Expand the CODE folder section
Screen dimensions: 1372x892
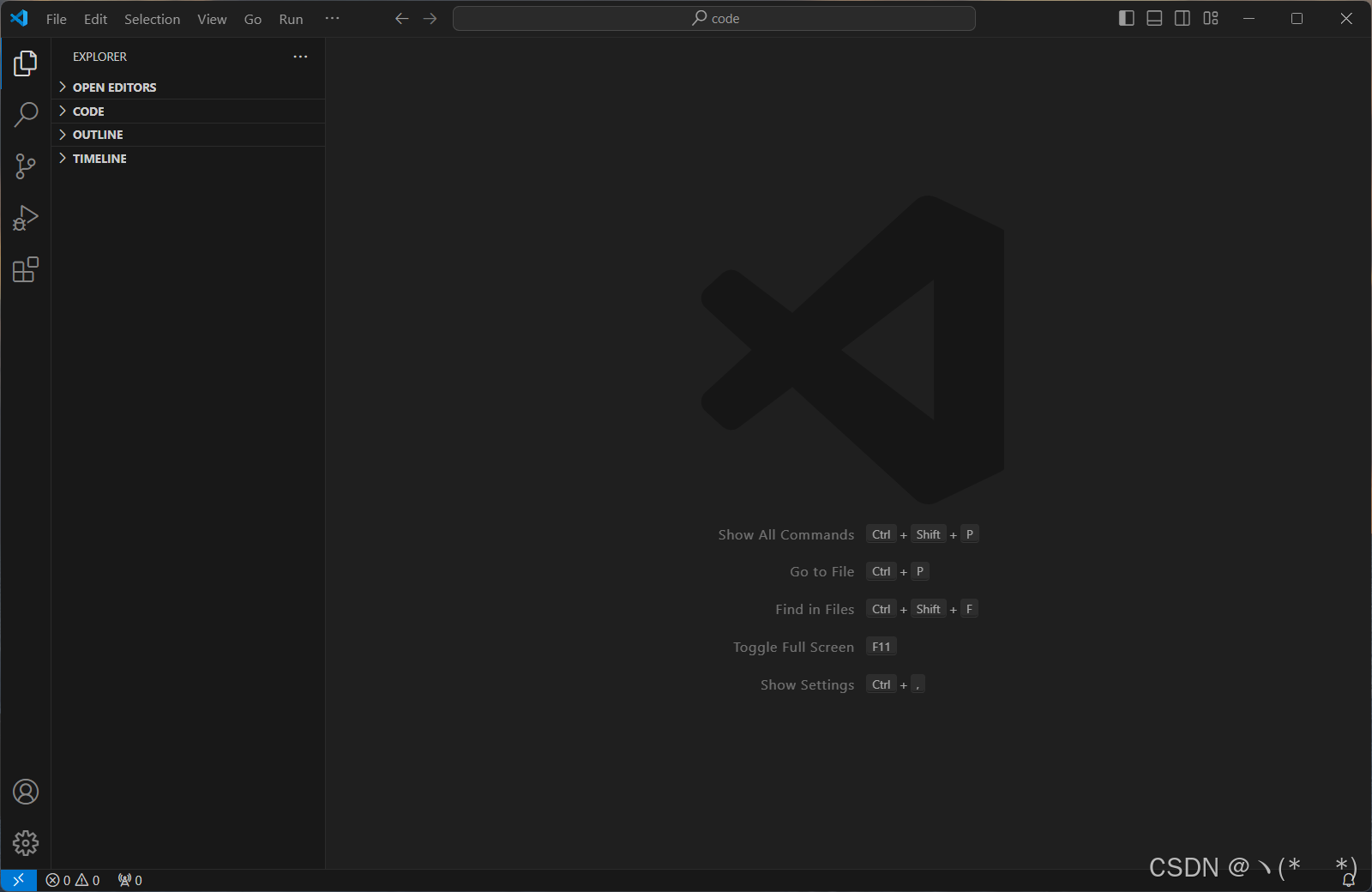click(188, 111)
